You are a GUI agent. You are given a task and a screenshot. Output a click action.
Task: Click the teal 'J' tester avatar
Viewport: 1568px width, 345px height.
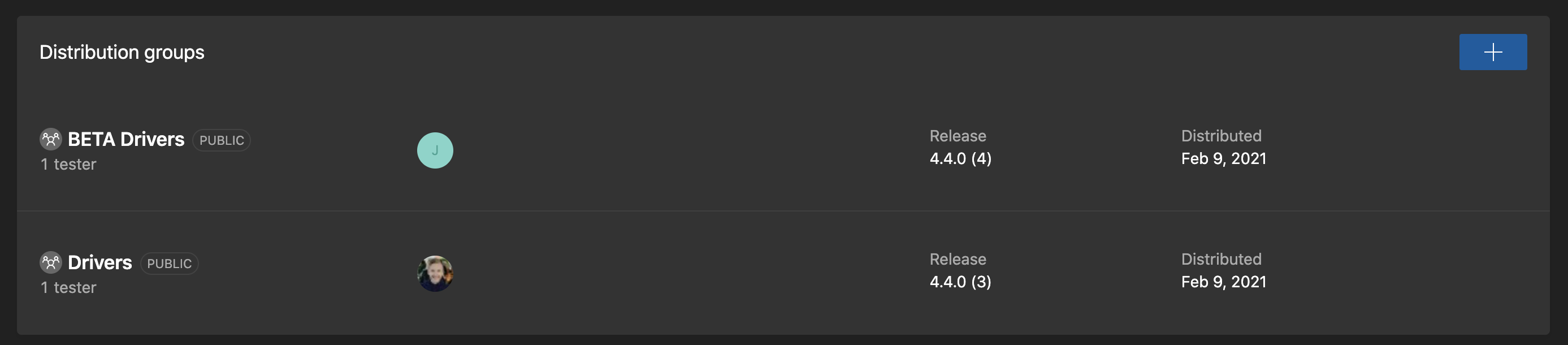click(x=435, y=150)
